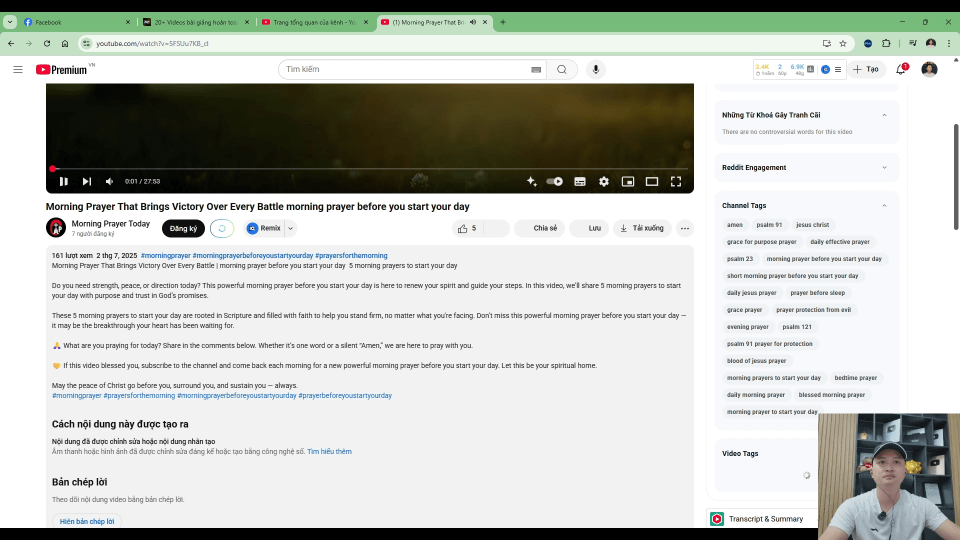Expand the Reddit Engagement section
This screenshot has height=540, width=960.
point(884,167)
